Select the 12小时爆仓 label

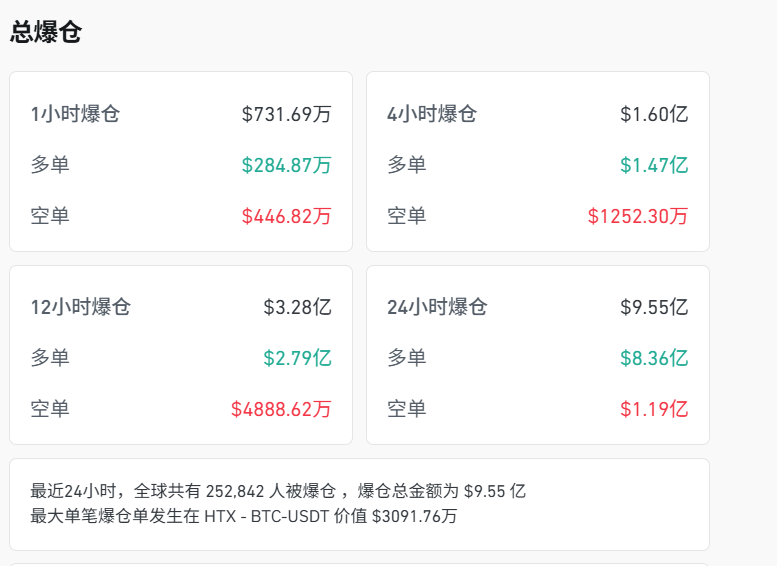(x=80, y=307)
